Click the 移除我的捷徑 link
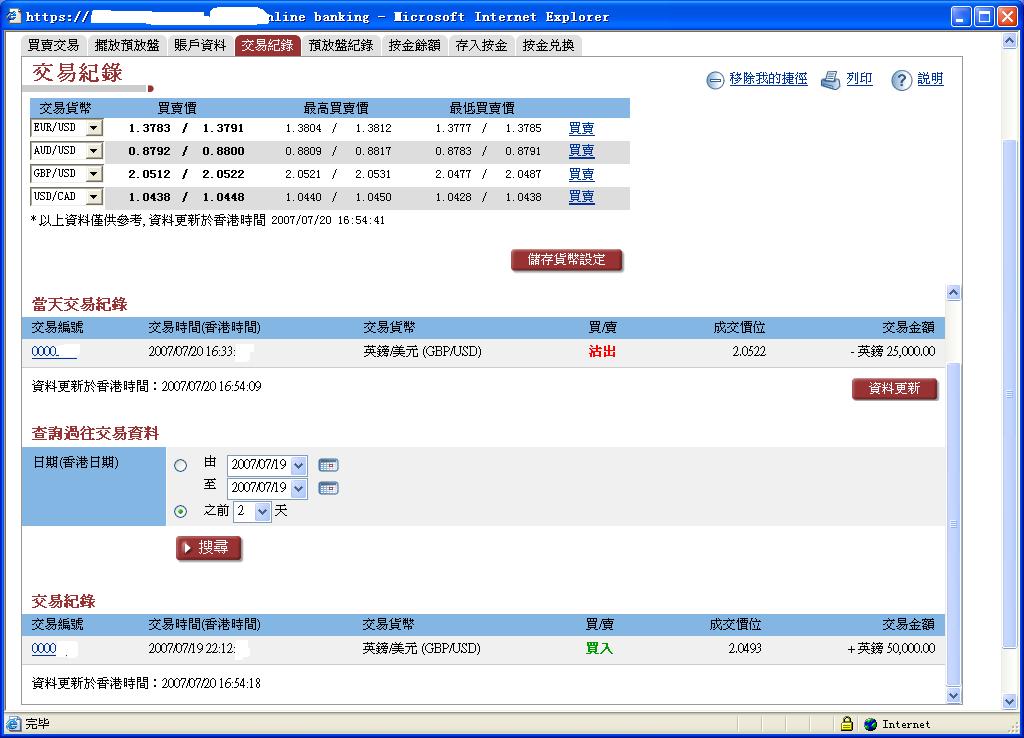Viewport: 1024px width, 738px height. 768,79
